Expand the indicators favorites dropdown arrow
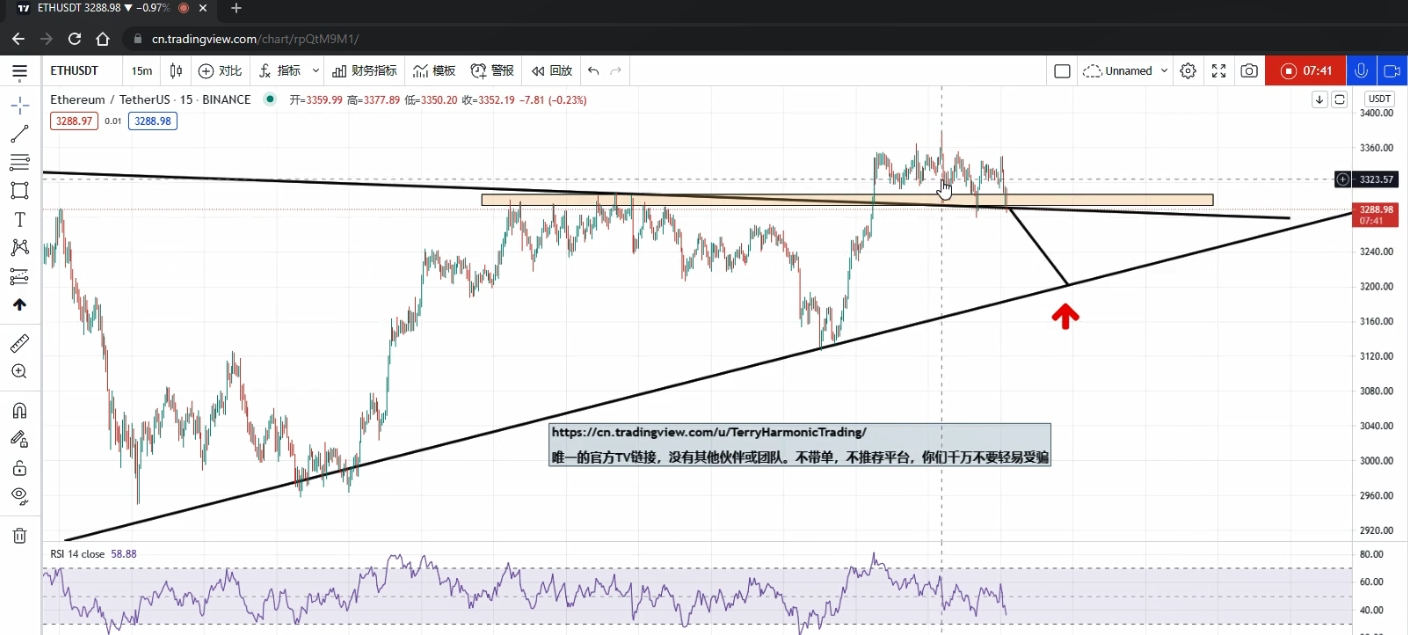The width and height of the screenshot is (1408, 635). [316, 71]
